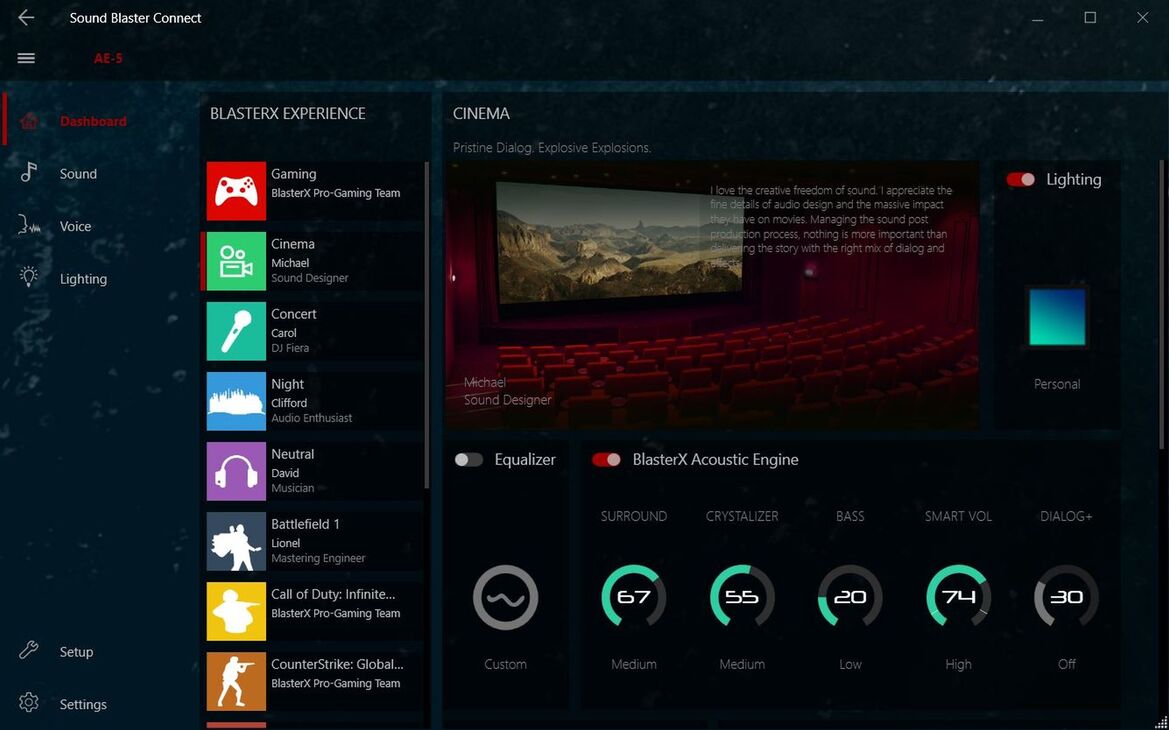This screenshot has height=730, width=1169.
Task: Choose the Night profile by Clifford
Action: tap(314, 401)
